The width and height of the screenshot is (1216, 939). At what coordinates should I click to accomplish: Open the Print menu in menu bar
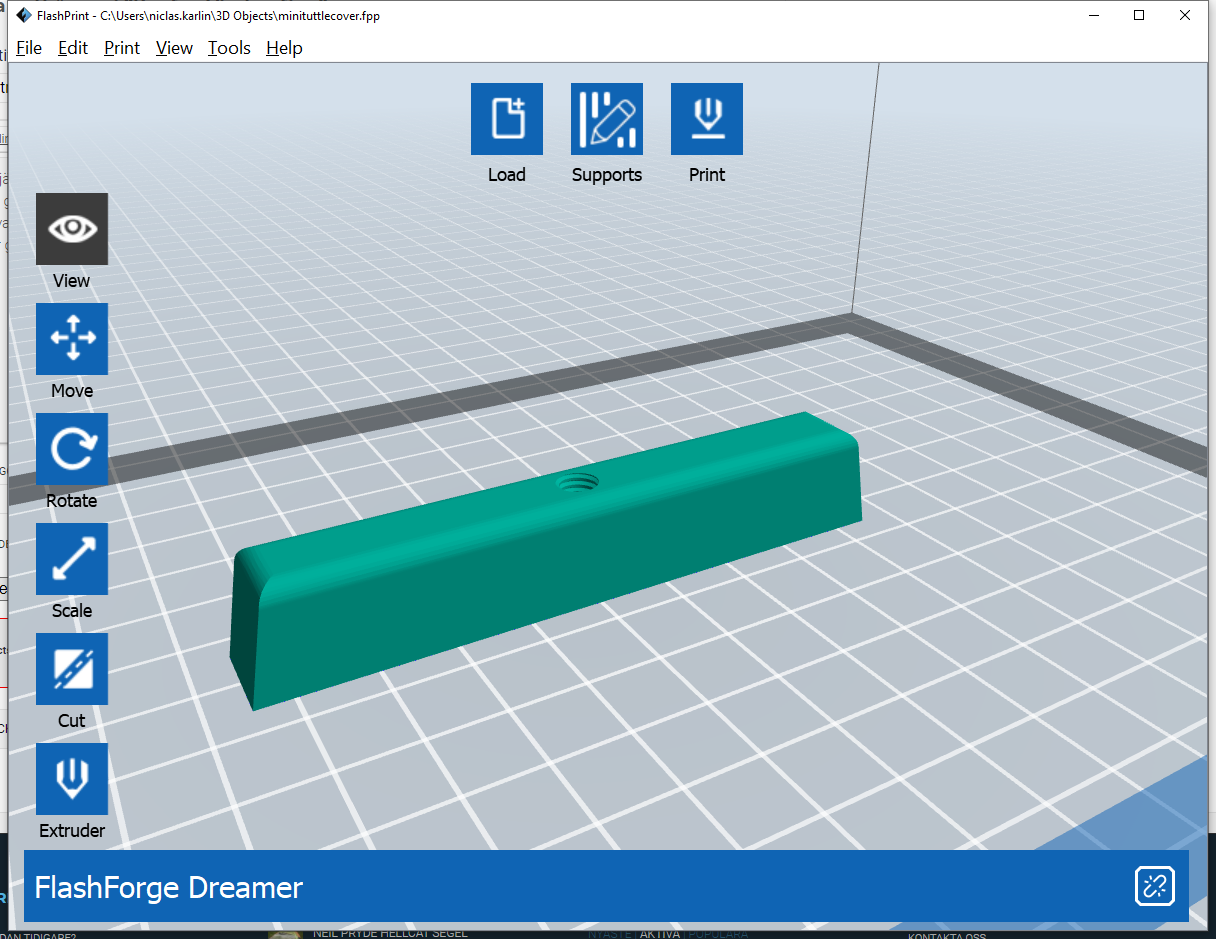(x=122, y=48)
